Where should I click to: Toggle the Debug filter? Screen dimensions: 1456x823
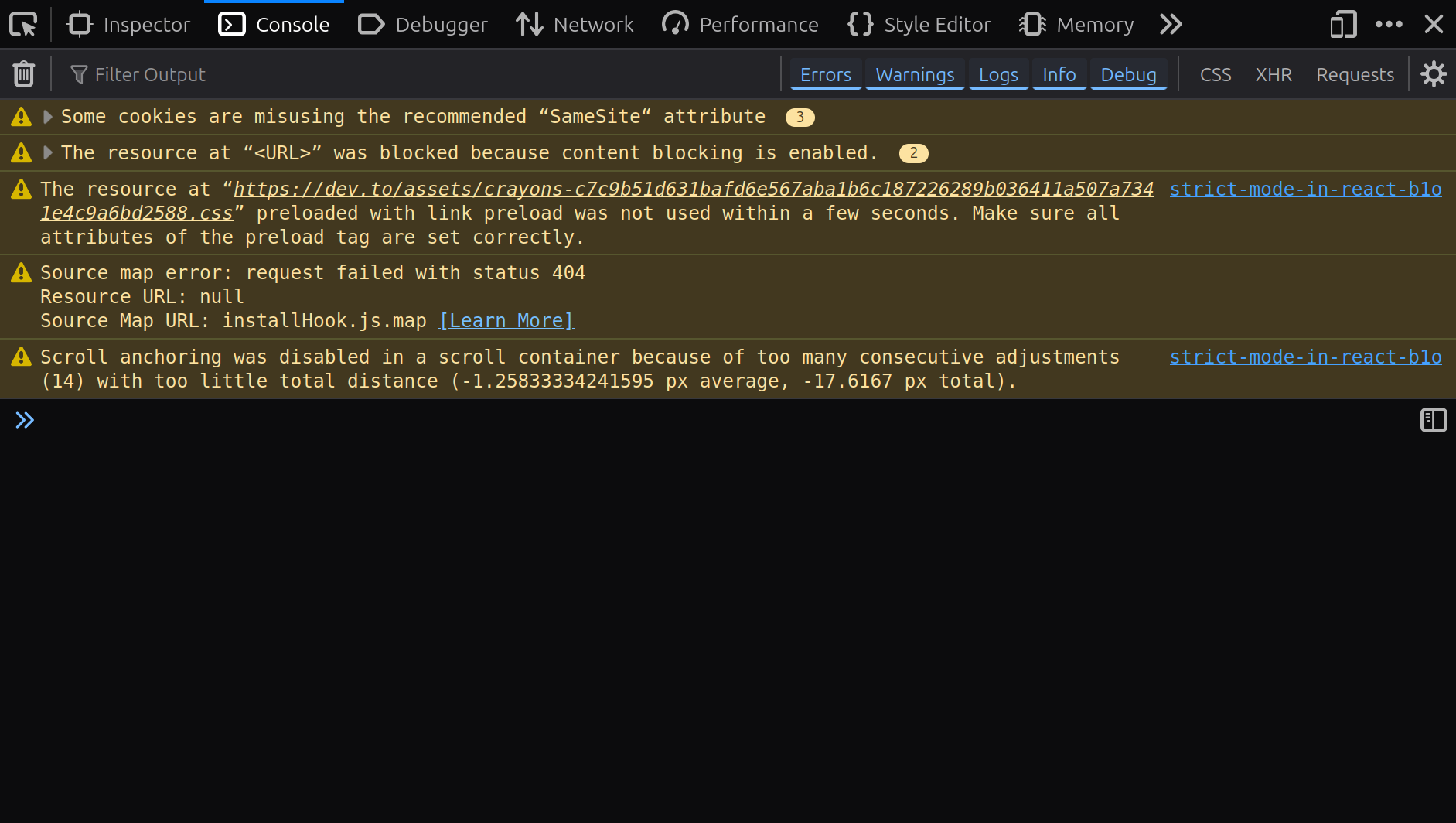point(1128,74)
